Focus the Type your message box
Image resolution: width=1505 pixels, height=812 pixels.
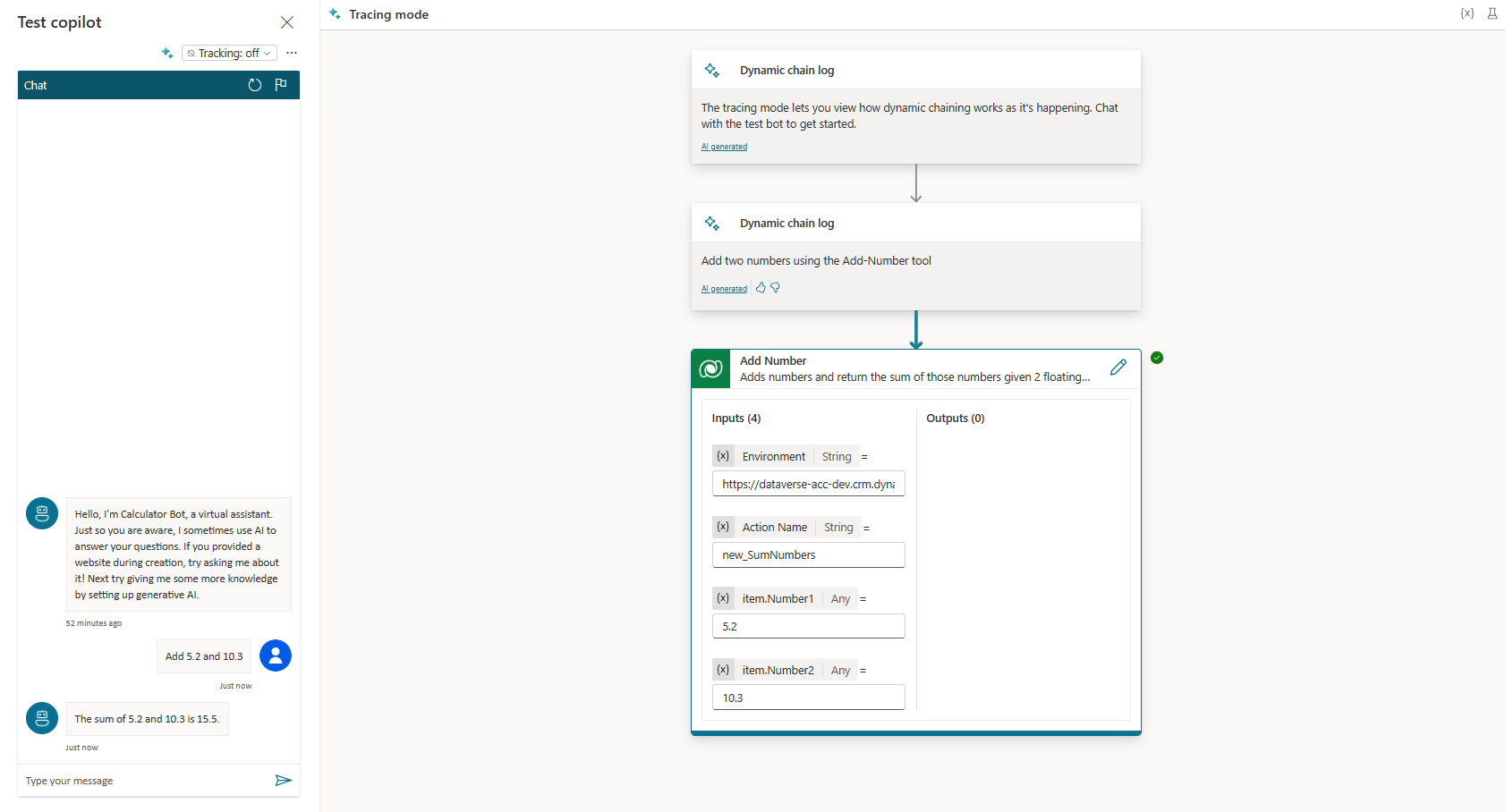pyautogui.click(x=143, y=781)
